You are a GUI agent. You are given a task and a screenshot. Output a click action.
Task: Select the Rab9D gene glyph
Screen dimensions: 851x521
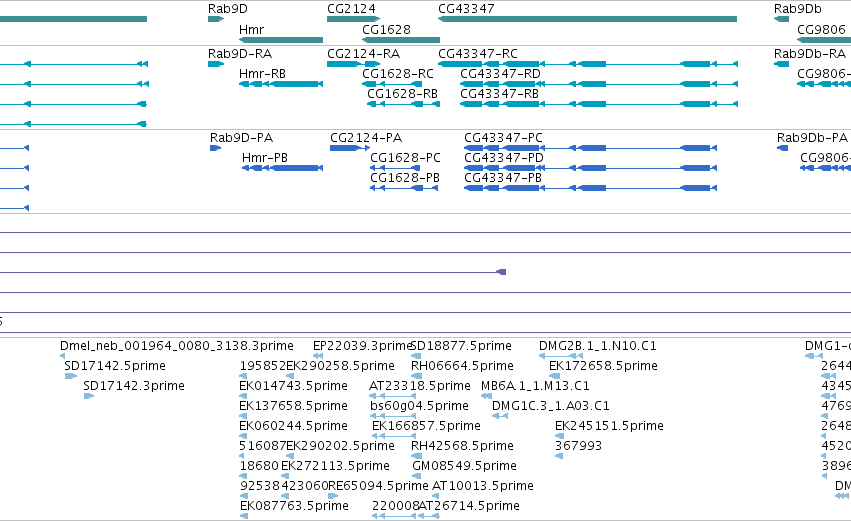(x=216, y=19)
